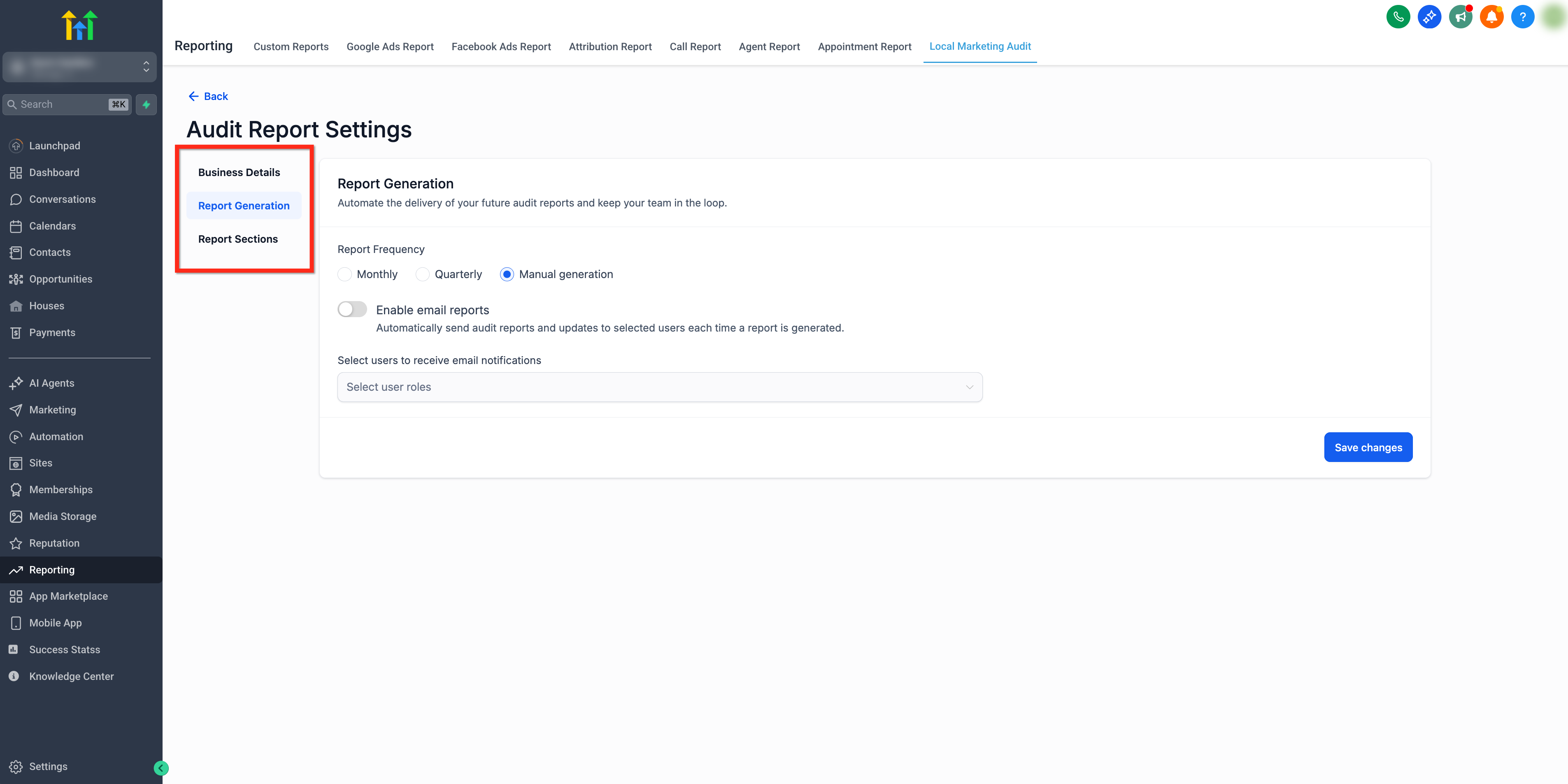Click the green phone dialer icon
The width and height of the screenshot is (1568, 784).
click(x=1398, y=16)
